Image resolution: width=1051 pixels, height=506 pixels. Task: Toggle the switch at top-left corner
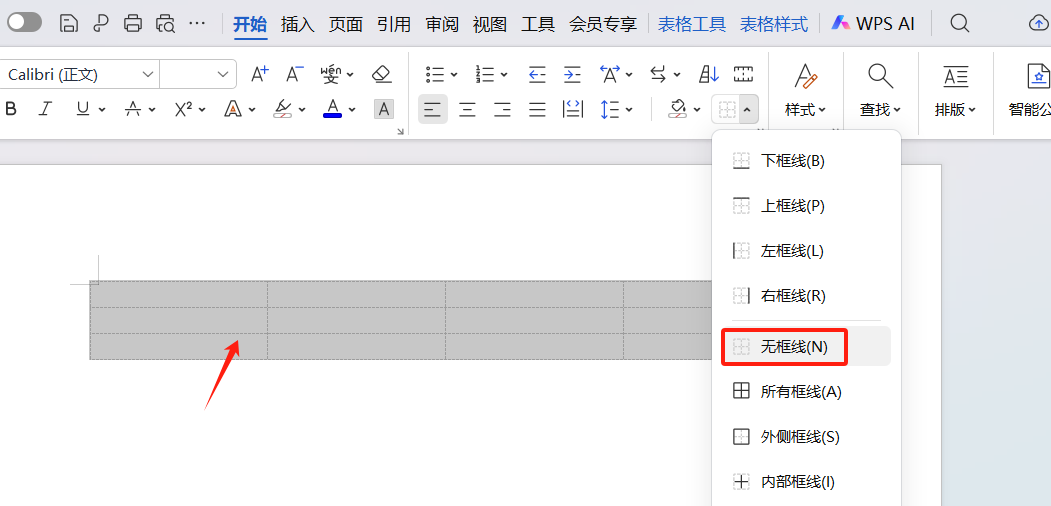(25, 23)
